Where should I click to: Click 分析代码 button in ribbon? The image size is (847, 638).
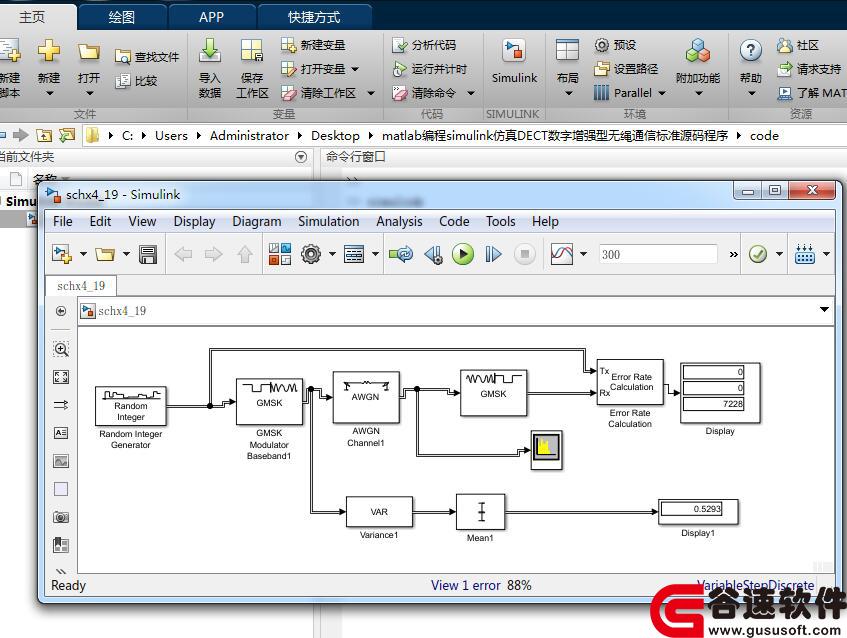click(424, 45)
